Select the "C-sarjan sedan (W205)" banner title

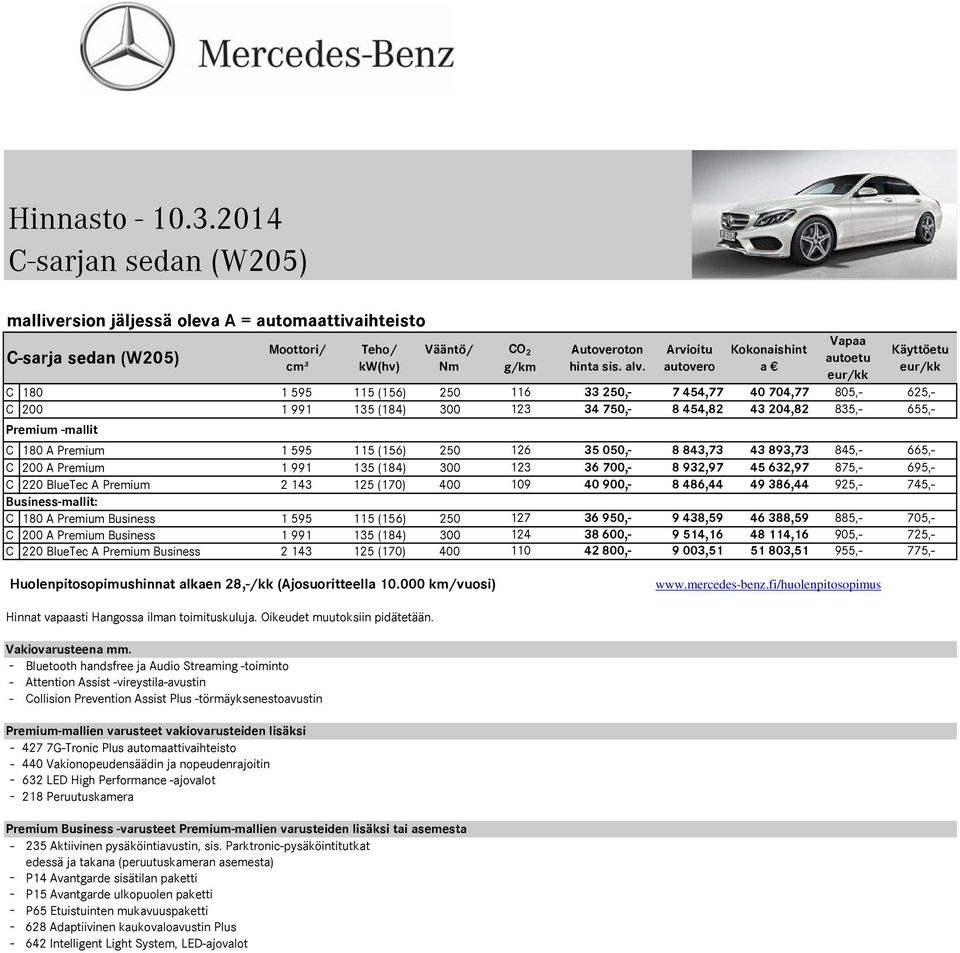(158, 261)
